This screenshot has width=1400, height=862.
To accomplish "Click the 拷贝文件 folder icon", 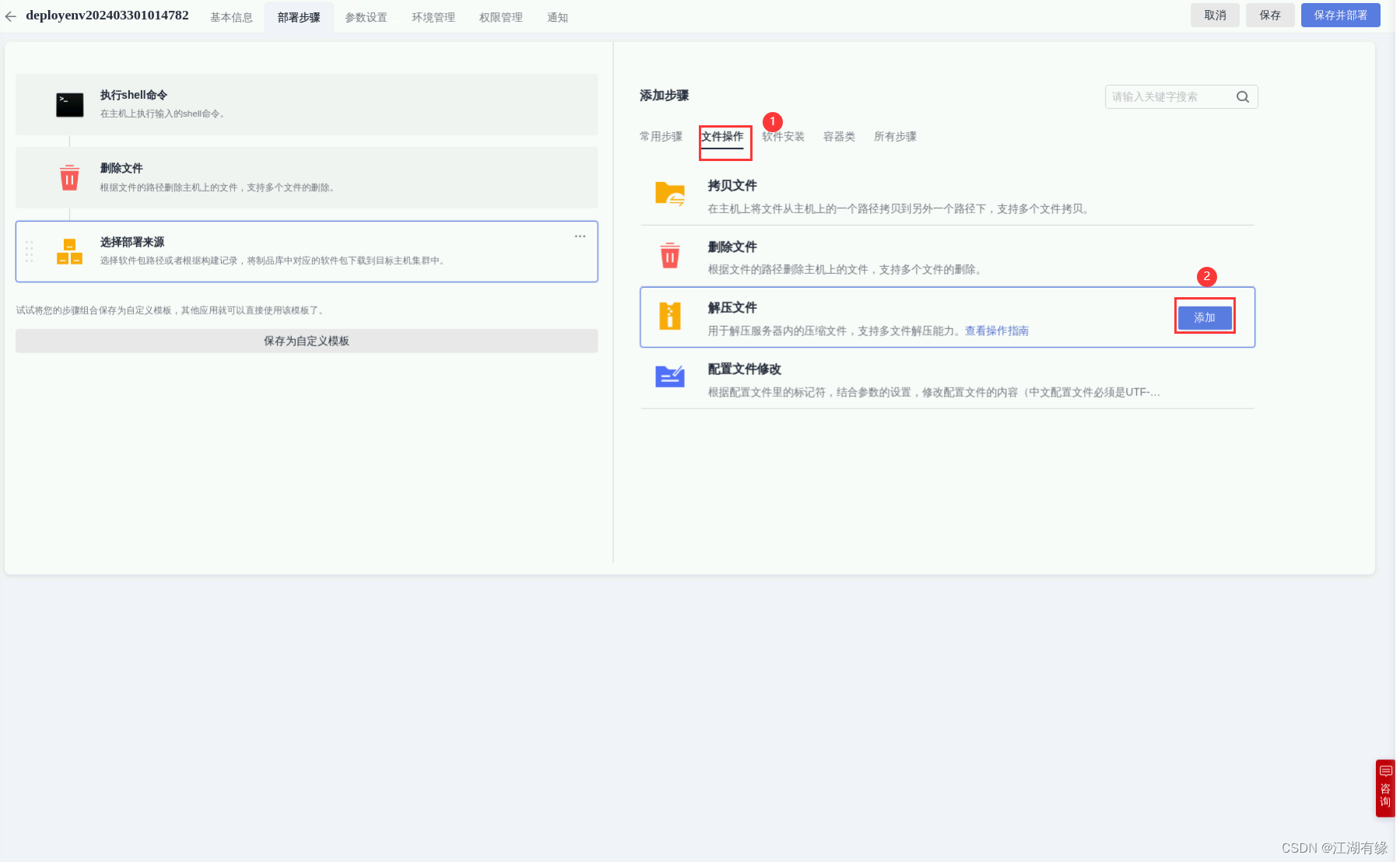I will [669, 194].
